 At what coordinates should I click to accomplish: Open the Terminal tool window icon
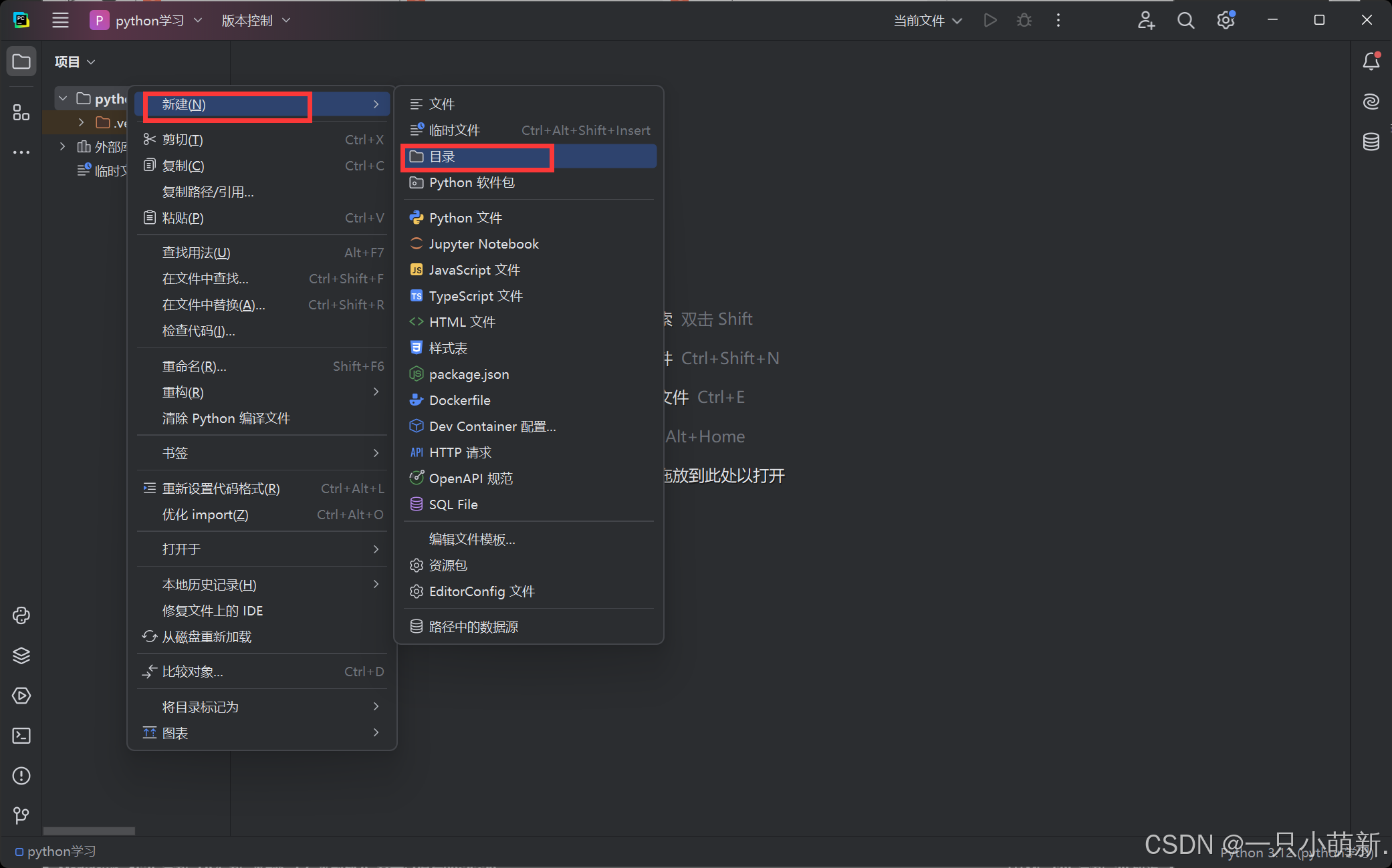click(21, 736)
